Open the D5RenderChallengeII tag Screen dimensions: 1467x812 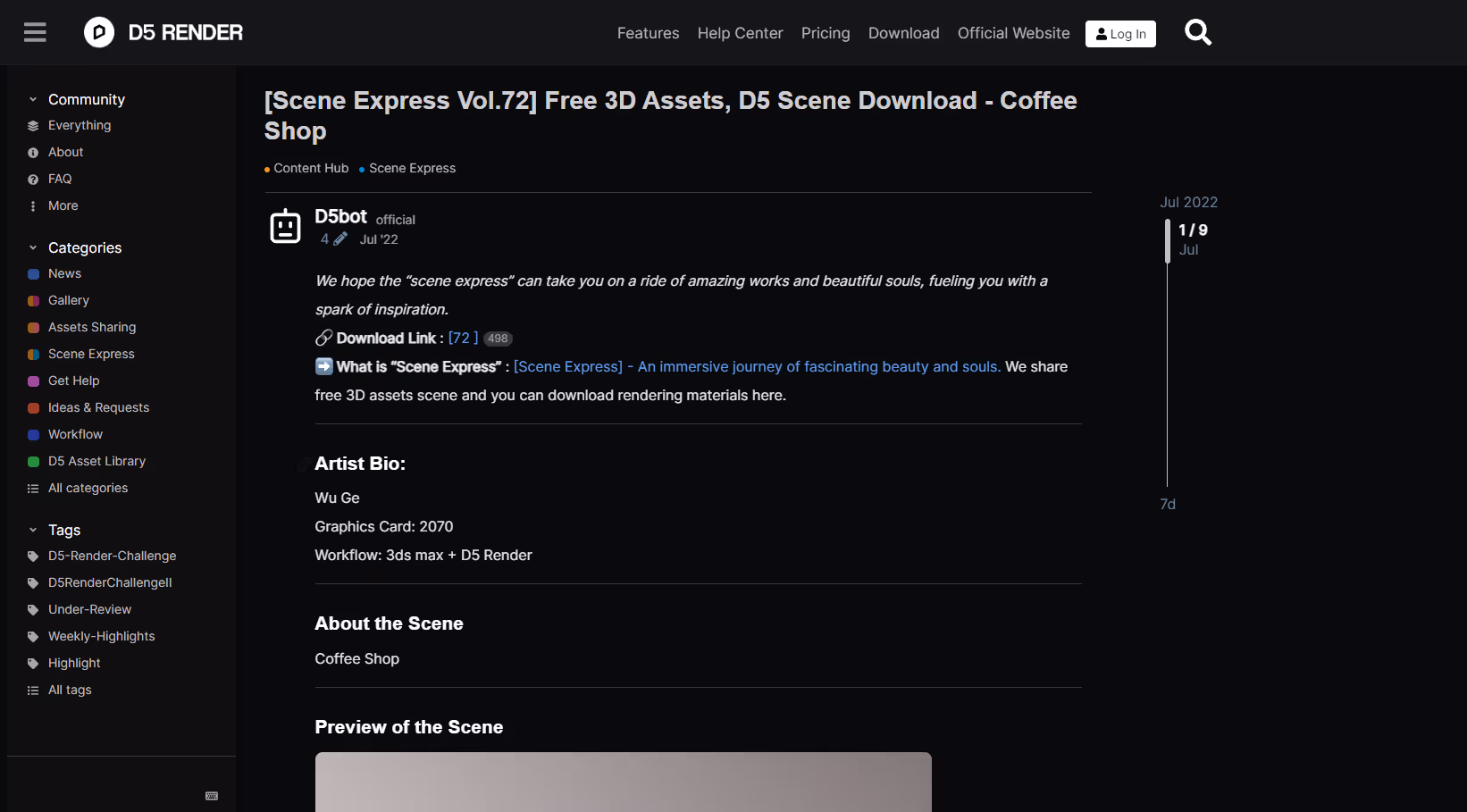point(110,582)
